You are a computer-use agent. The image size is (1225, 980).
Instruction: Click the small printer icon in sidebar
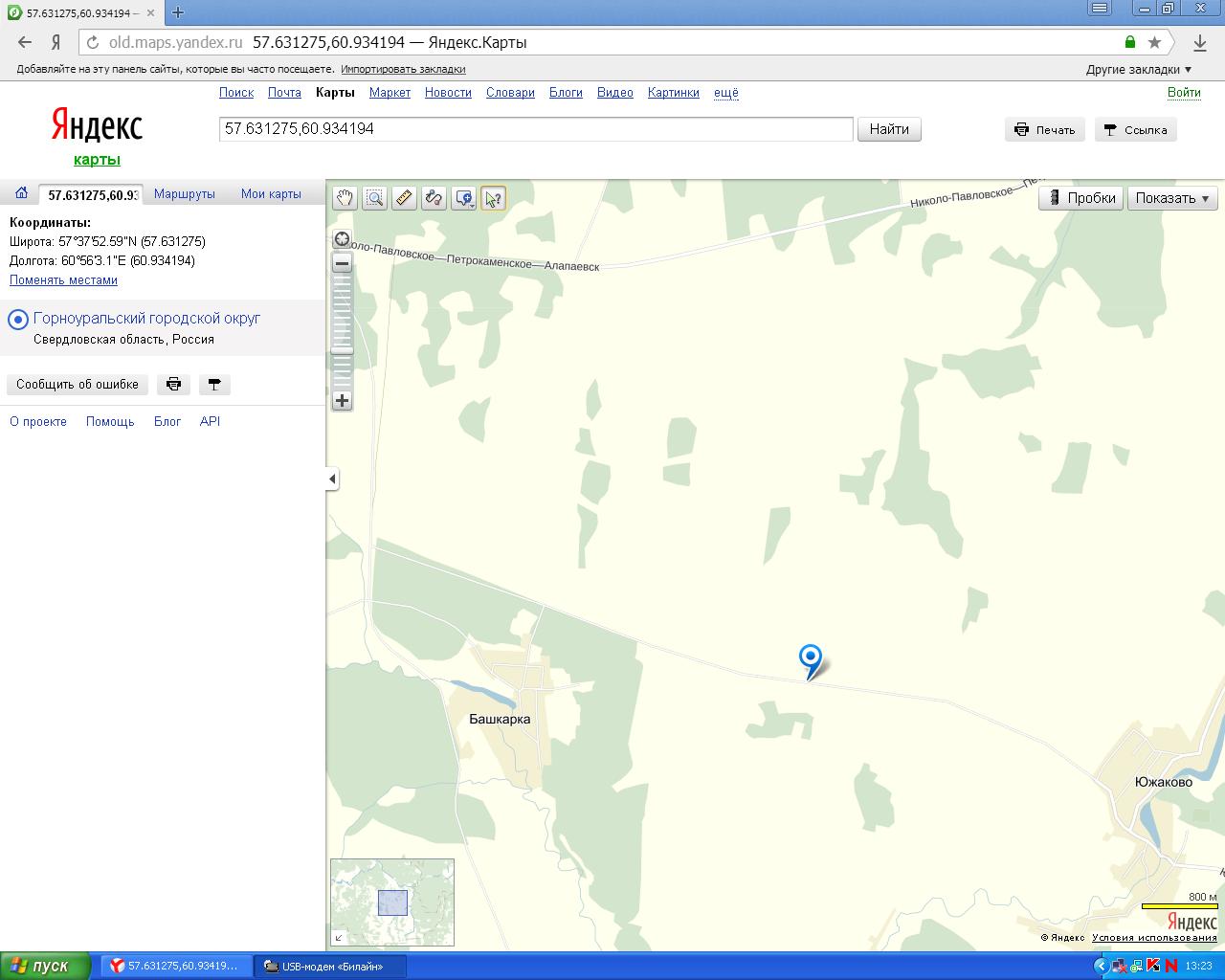[x=173, y=385]
